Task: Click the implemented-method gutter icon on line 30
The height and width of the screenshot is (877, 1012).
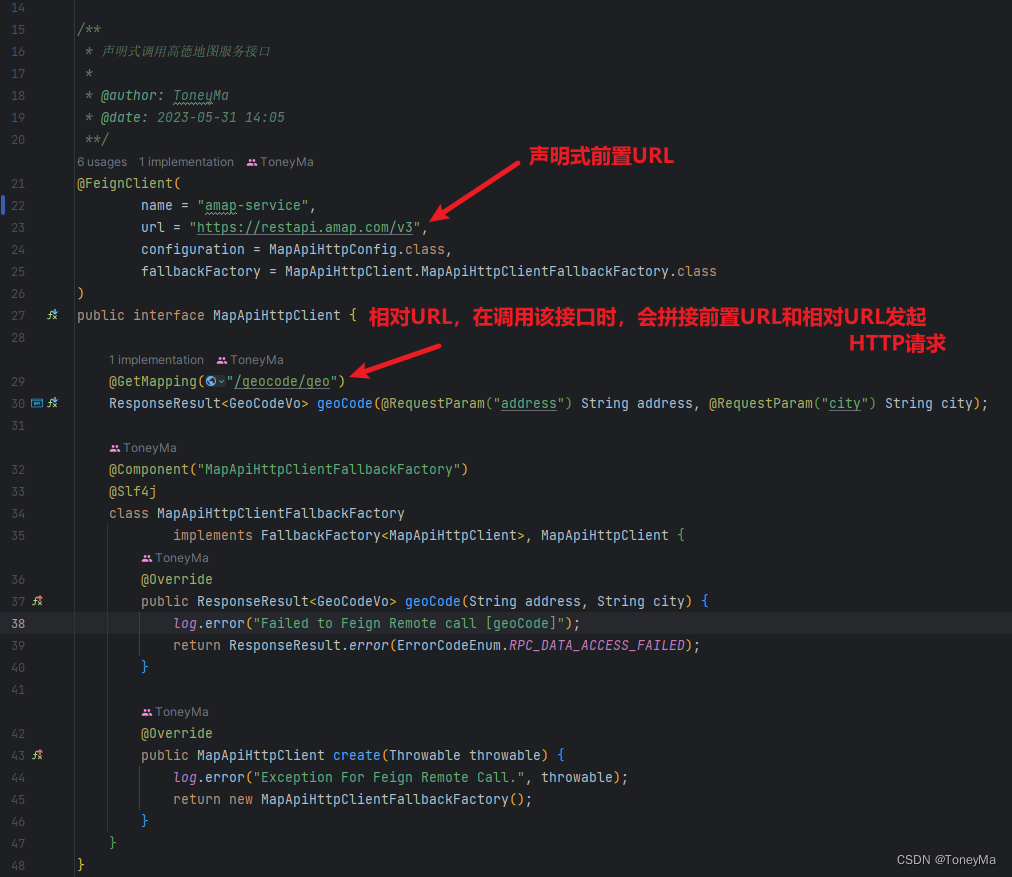Action: pyautogui.click(x=53, y=403)
